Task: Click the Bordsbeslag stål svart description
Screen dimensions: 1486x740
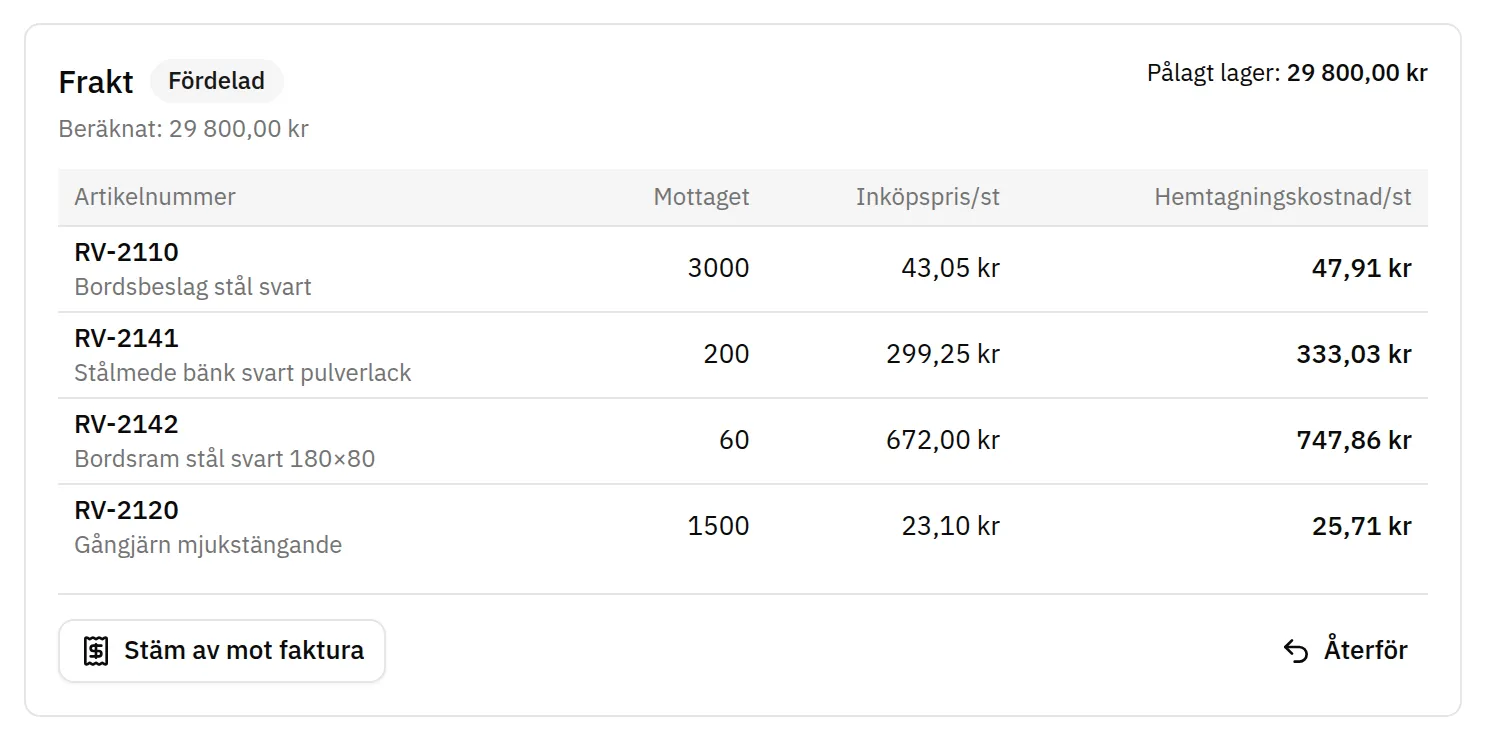Action: coord(193,287)
